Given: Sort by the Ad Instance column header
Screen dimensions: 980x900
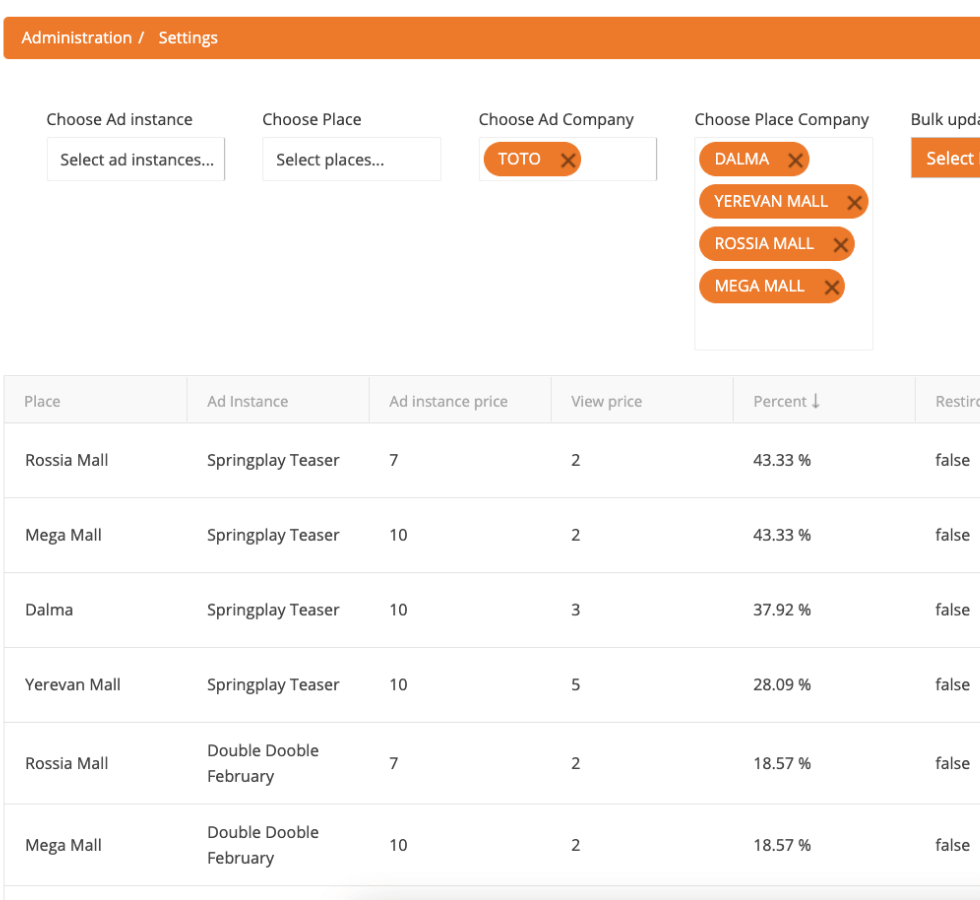Looking at the screenshot, I should [x=247, y=401].
